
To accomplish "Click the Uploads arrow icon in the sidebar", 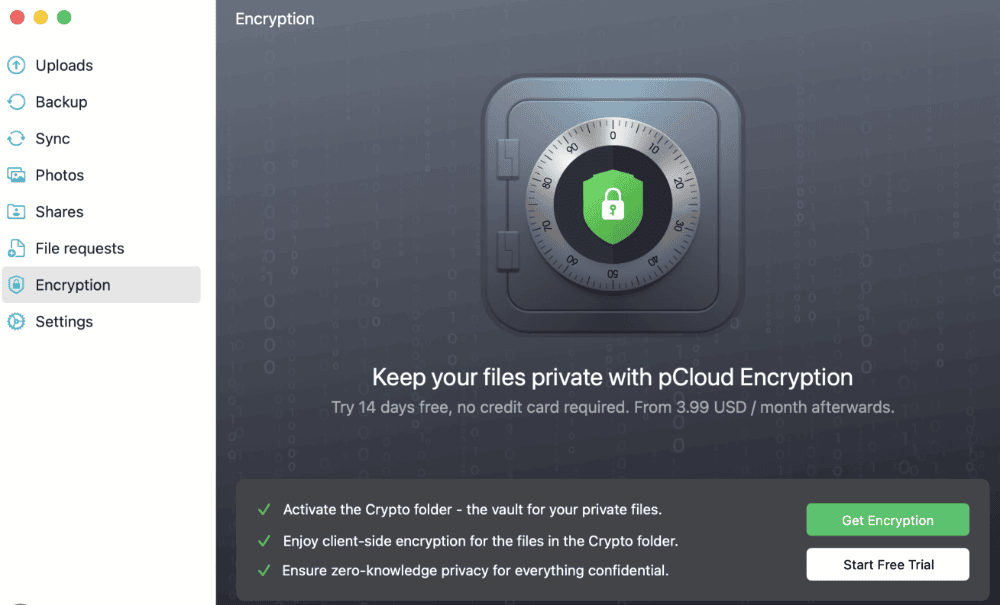I will (x=16, y=66).
